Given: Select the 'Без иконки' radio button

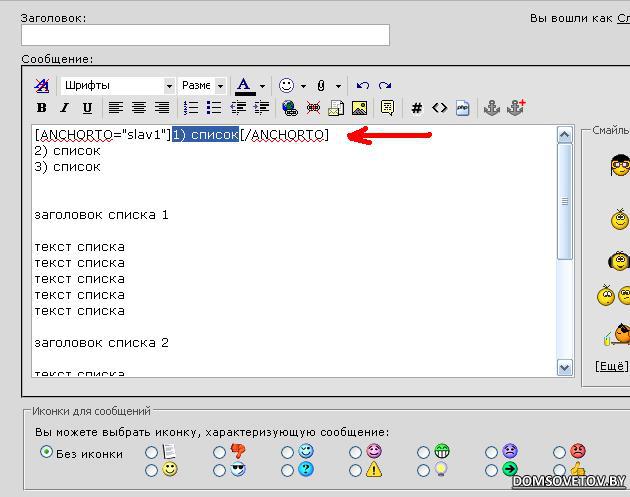Looking at the screenshot, I should (46, 452).
